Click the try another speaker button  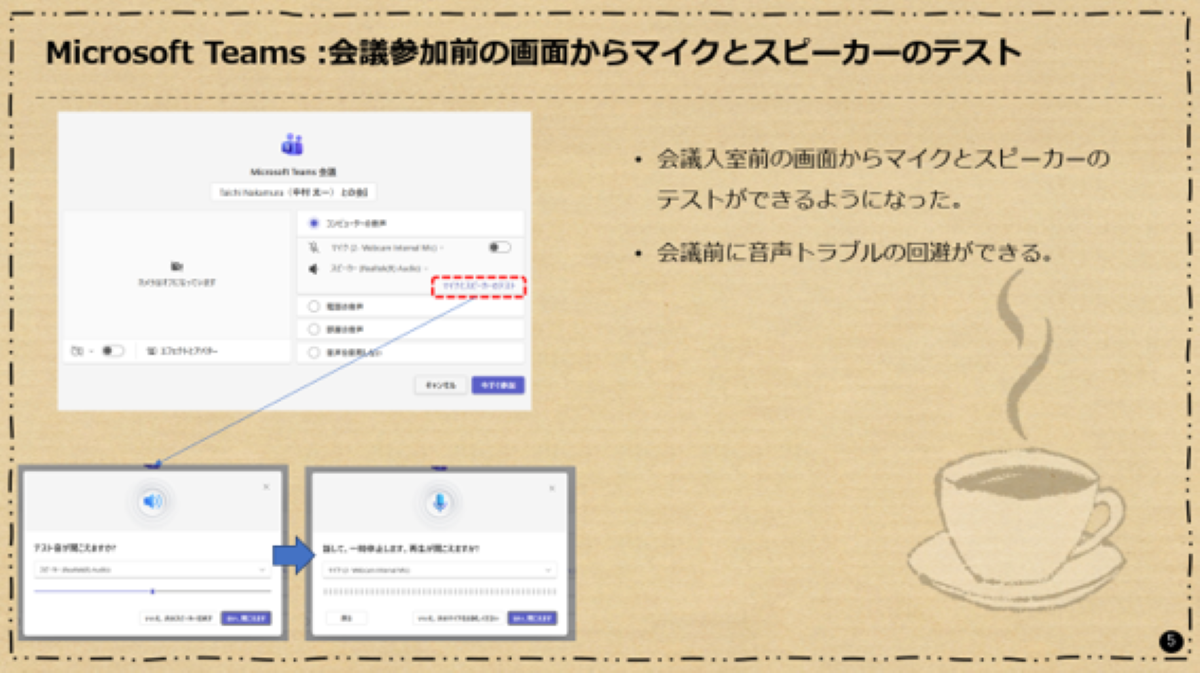tap(178, 618)
